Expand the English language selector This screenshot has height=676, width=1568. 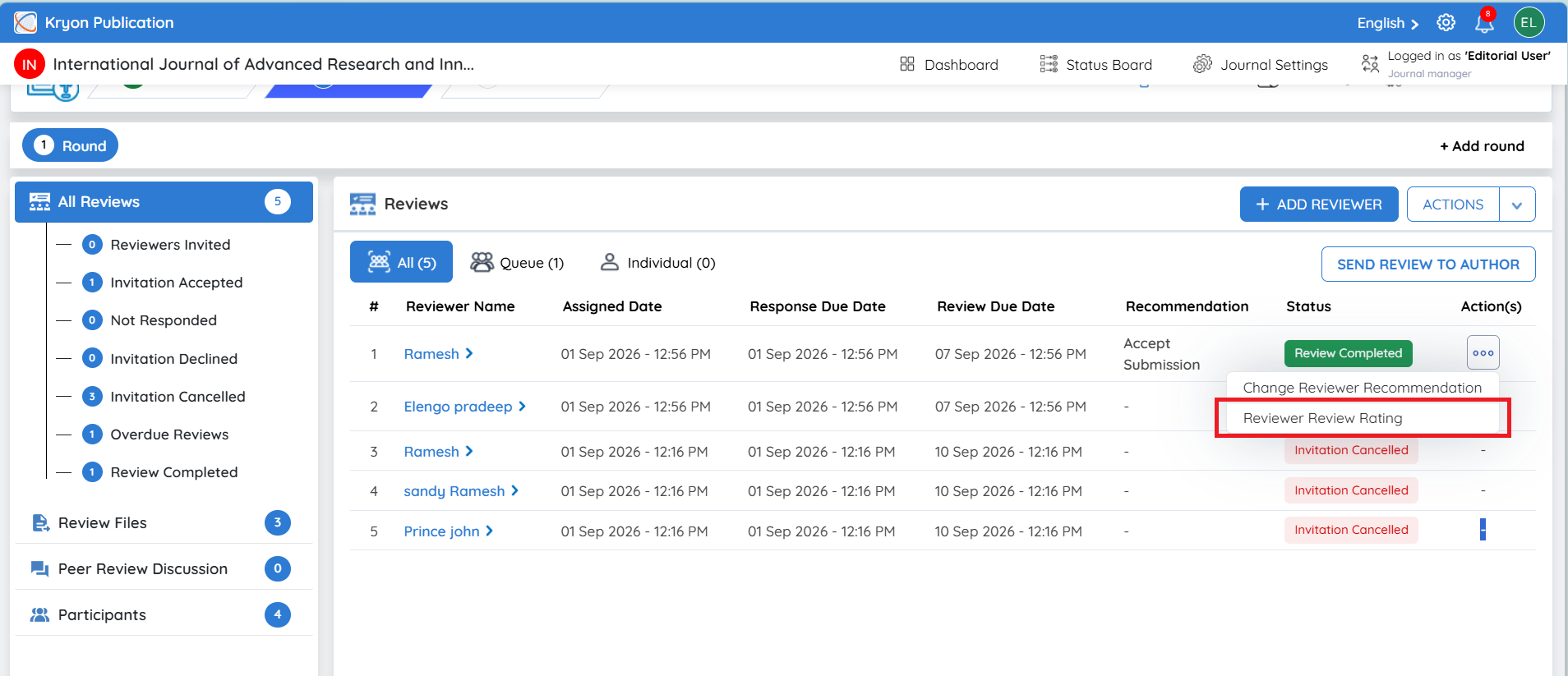[x=1388, y=23]
